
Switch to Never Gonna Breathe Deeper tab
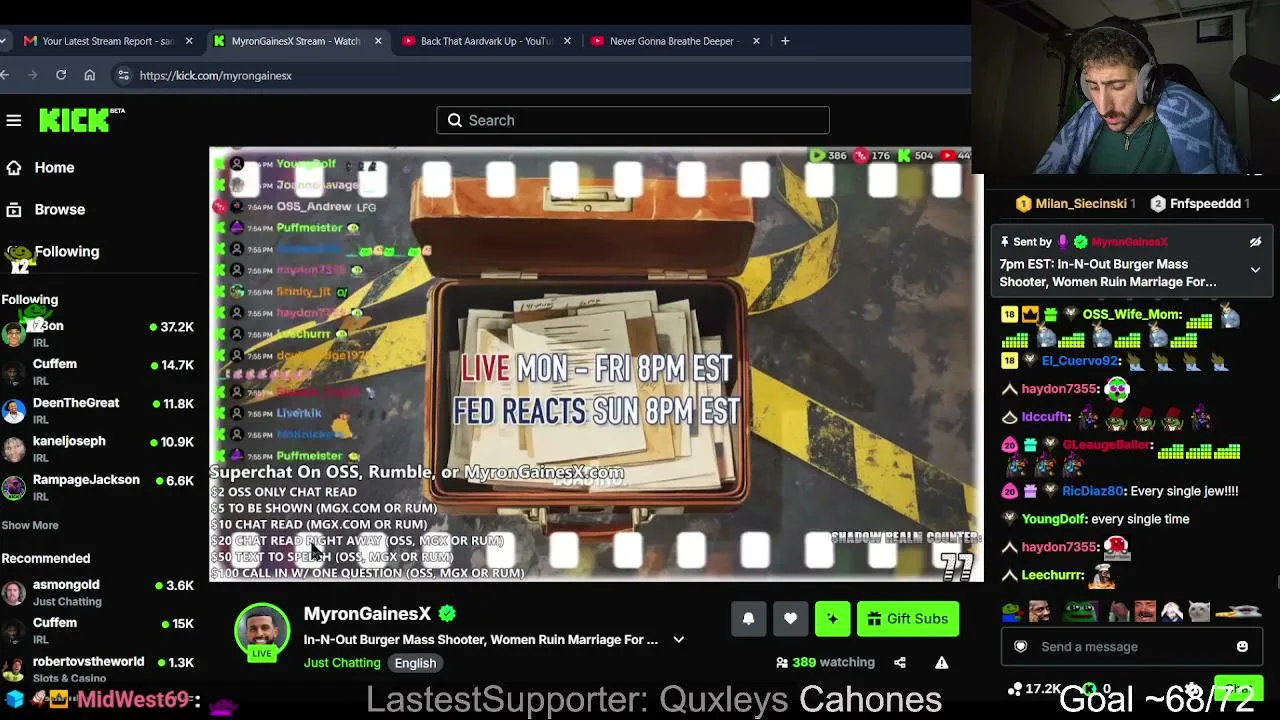tap(675, 41)
